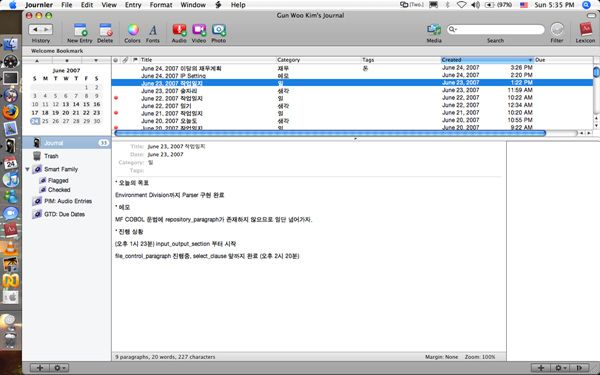The image size is (600, 375).
Task: Select the Welcome Bookmark tab
Action: coord(57,51)
